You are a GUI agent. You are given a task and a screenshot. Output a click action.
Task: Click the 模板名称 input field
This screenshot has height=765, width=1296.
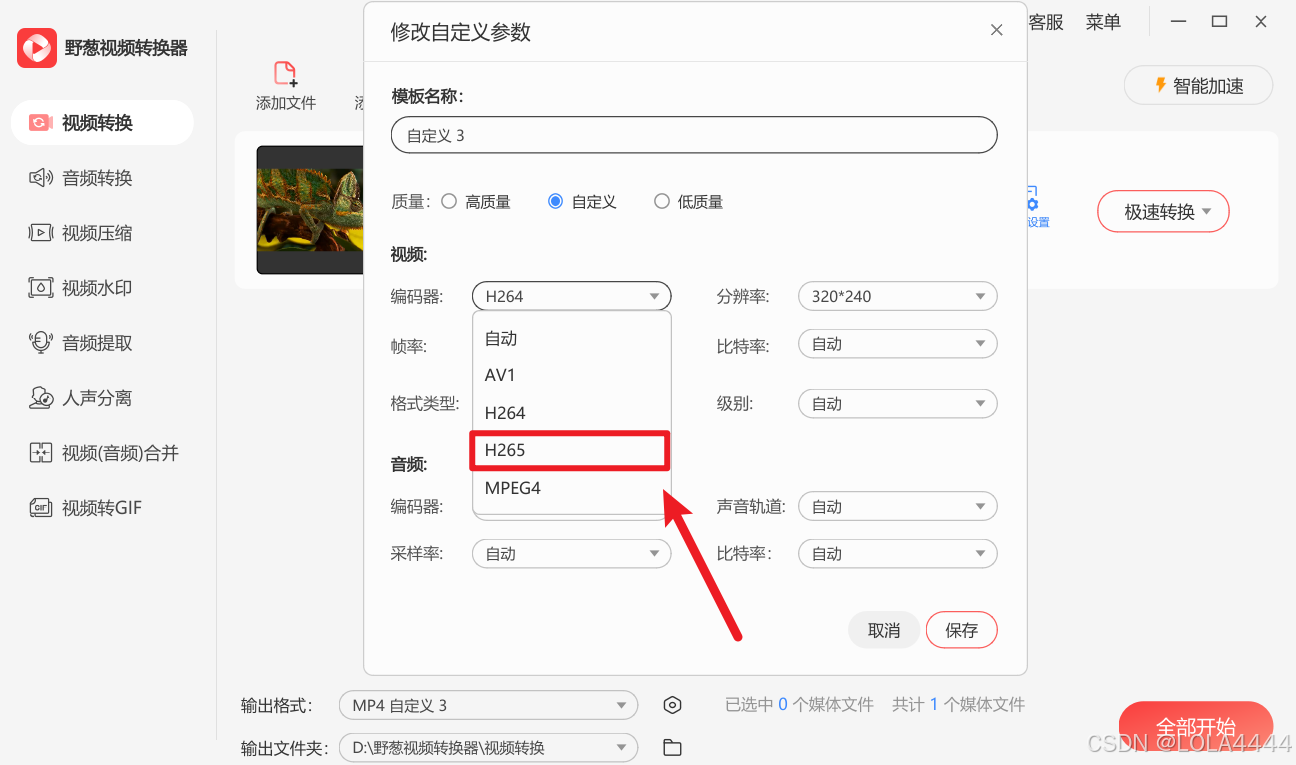(694, 135)
